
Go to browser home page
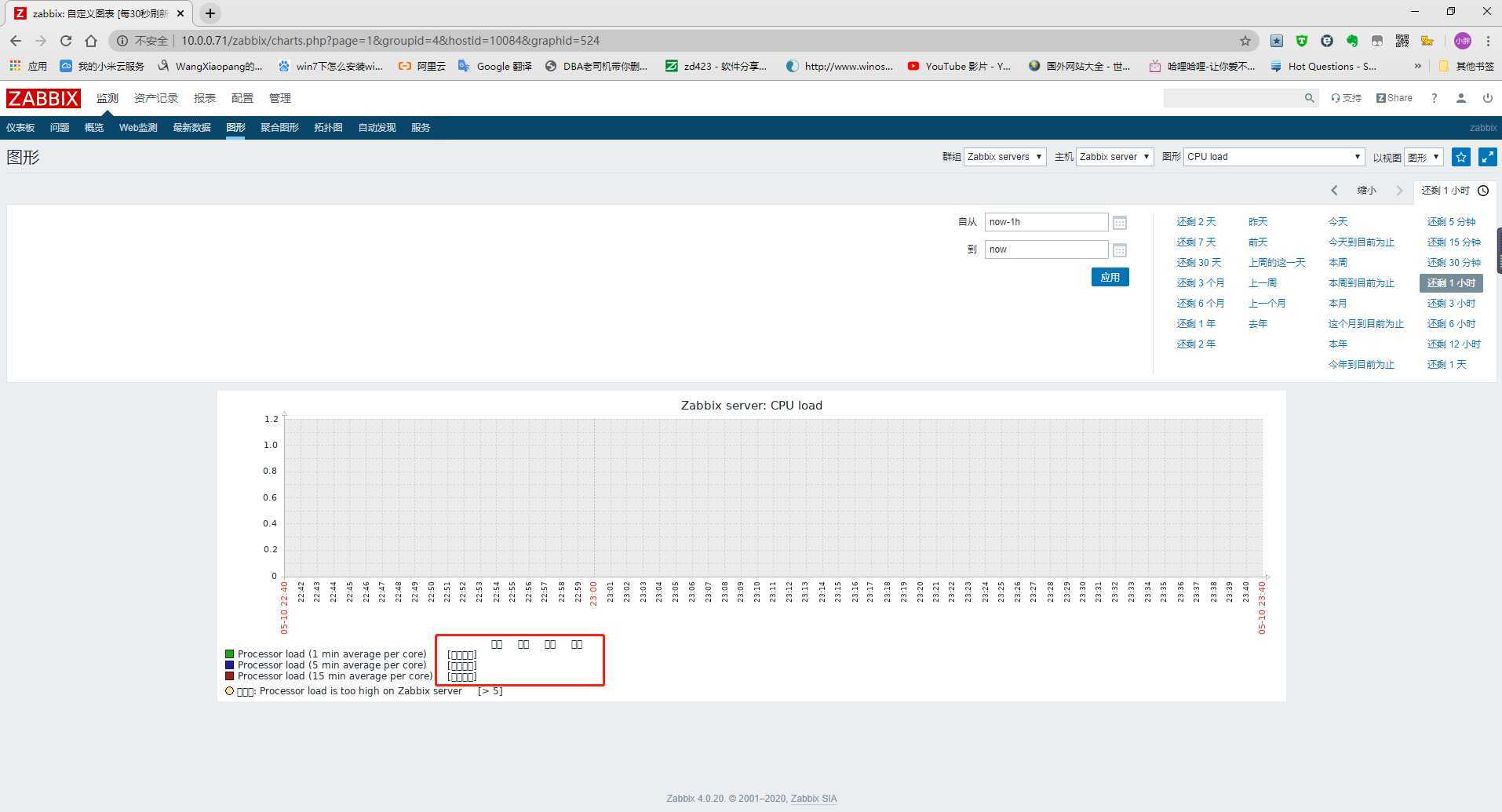(x=91, y=41)
